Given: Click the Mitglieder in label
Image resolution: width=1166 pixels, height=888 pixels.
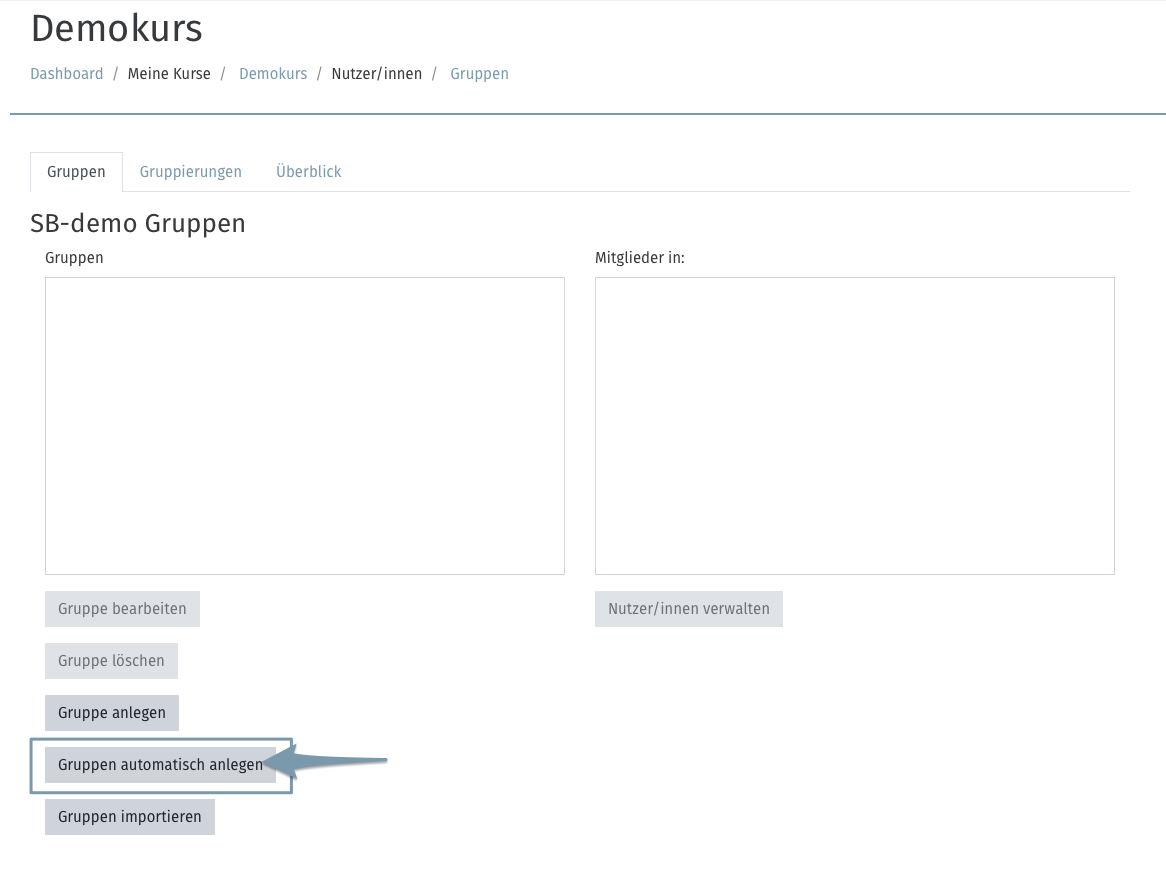Looking at the screenshot, I should [640, 258].
